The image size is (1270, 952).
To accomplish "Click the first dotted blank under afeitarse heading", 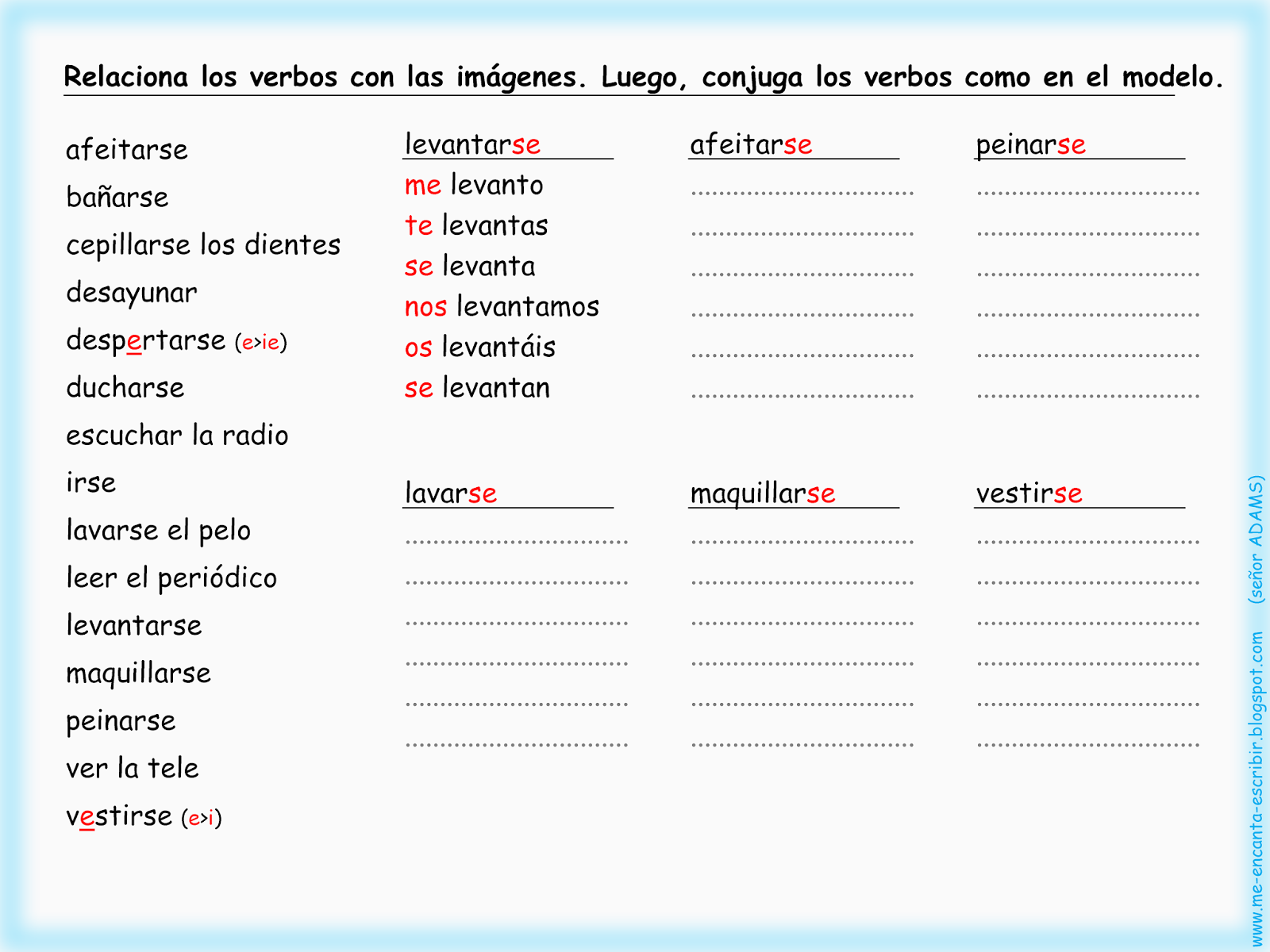I will tap(802, 192).
